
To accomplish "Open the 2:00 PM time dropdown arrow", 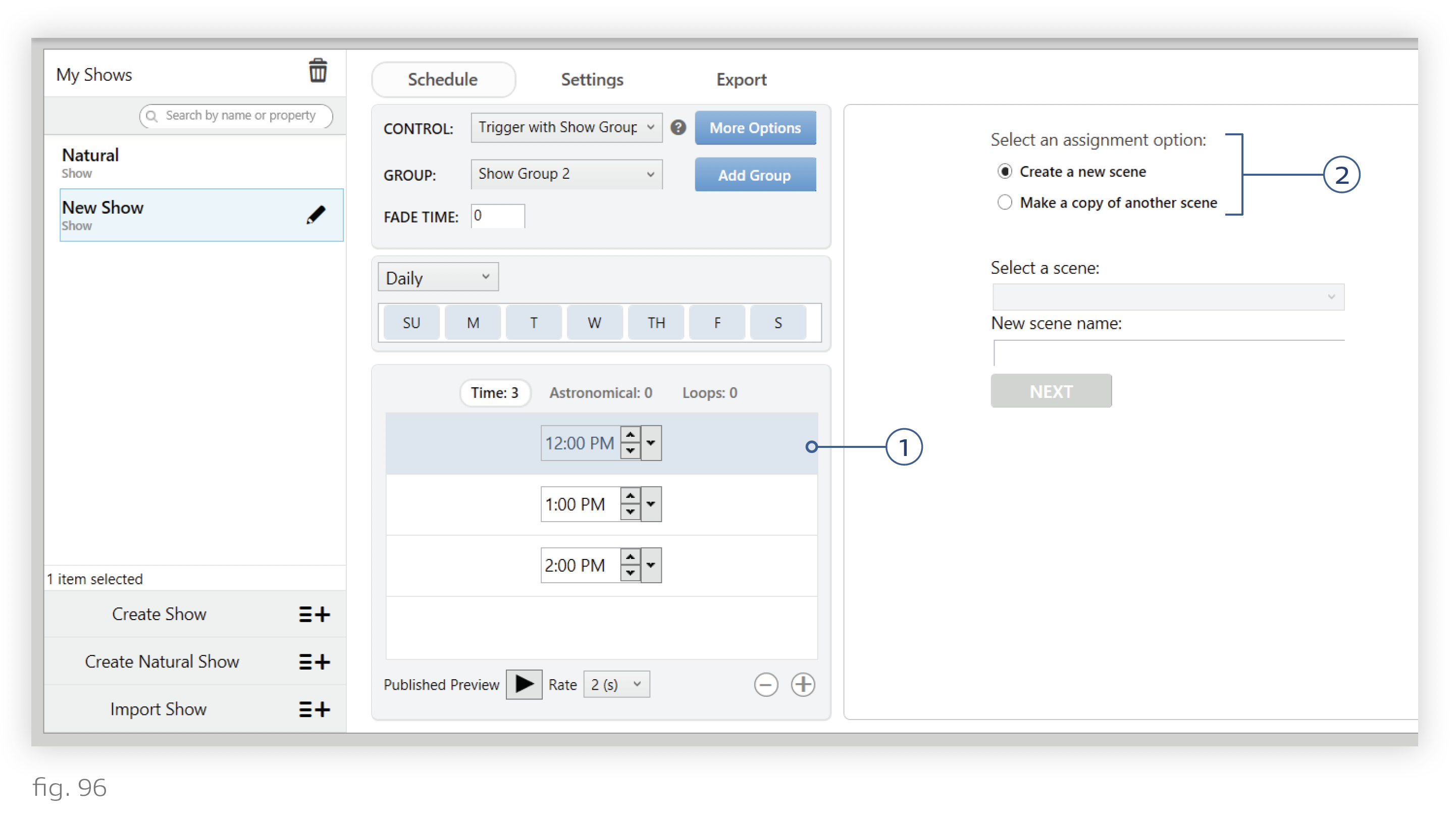I will tap(651, 565).
